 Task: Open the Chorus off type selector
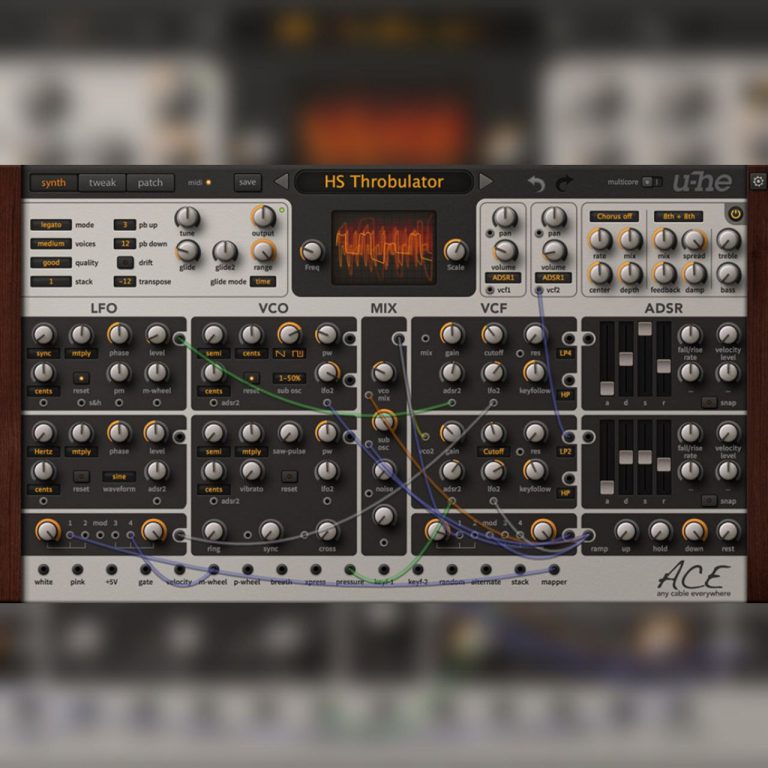click(614, 216)
